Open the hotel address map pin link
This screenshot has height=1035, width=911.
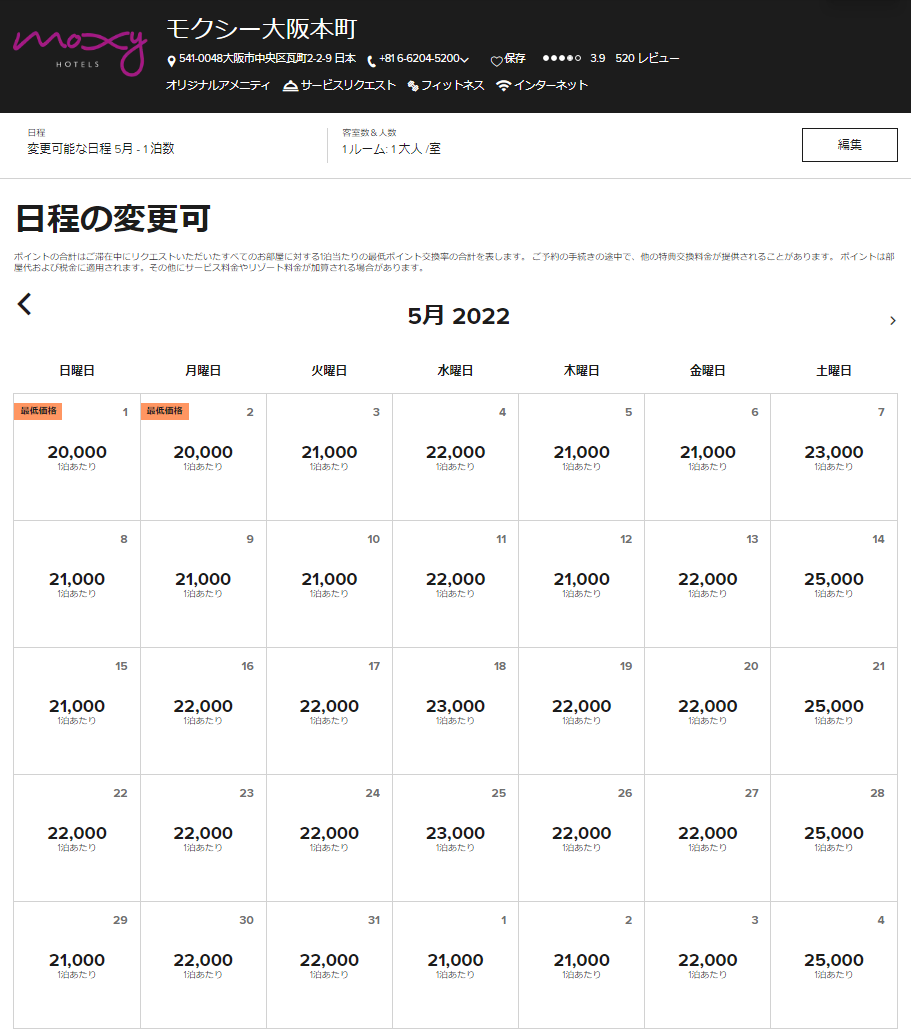click(171, 61)
